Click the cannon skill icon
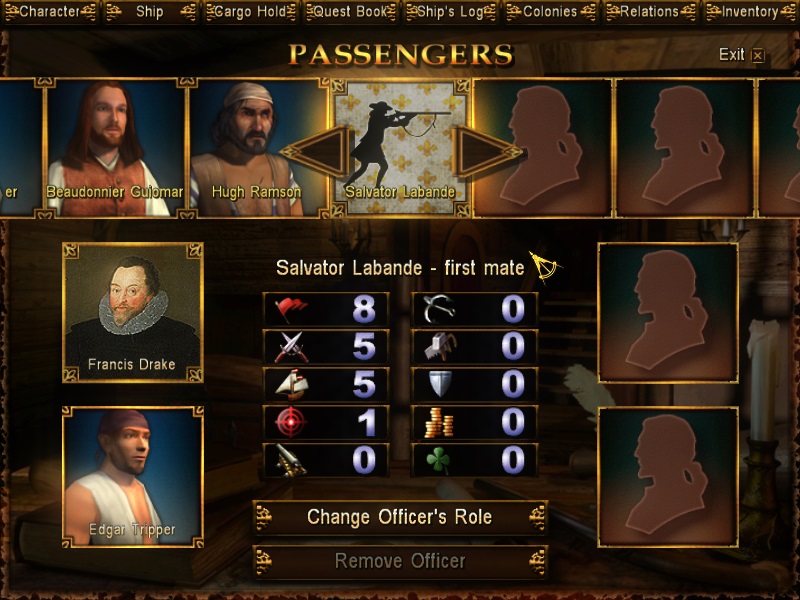 click(x=291, y=460)
